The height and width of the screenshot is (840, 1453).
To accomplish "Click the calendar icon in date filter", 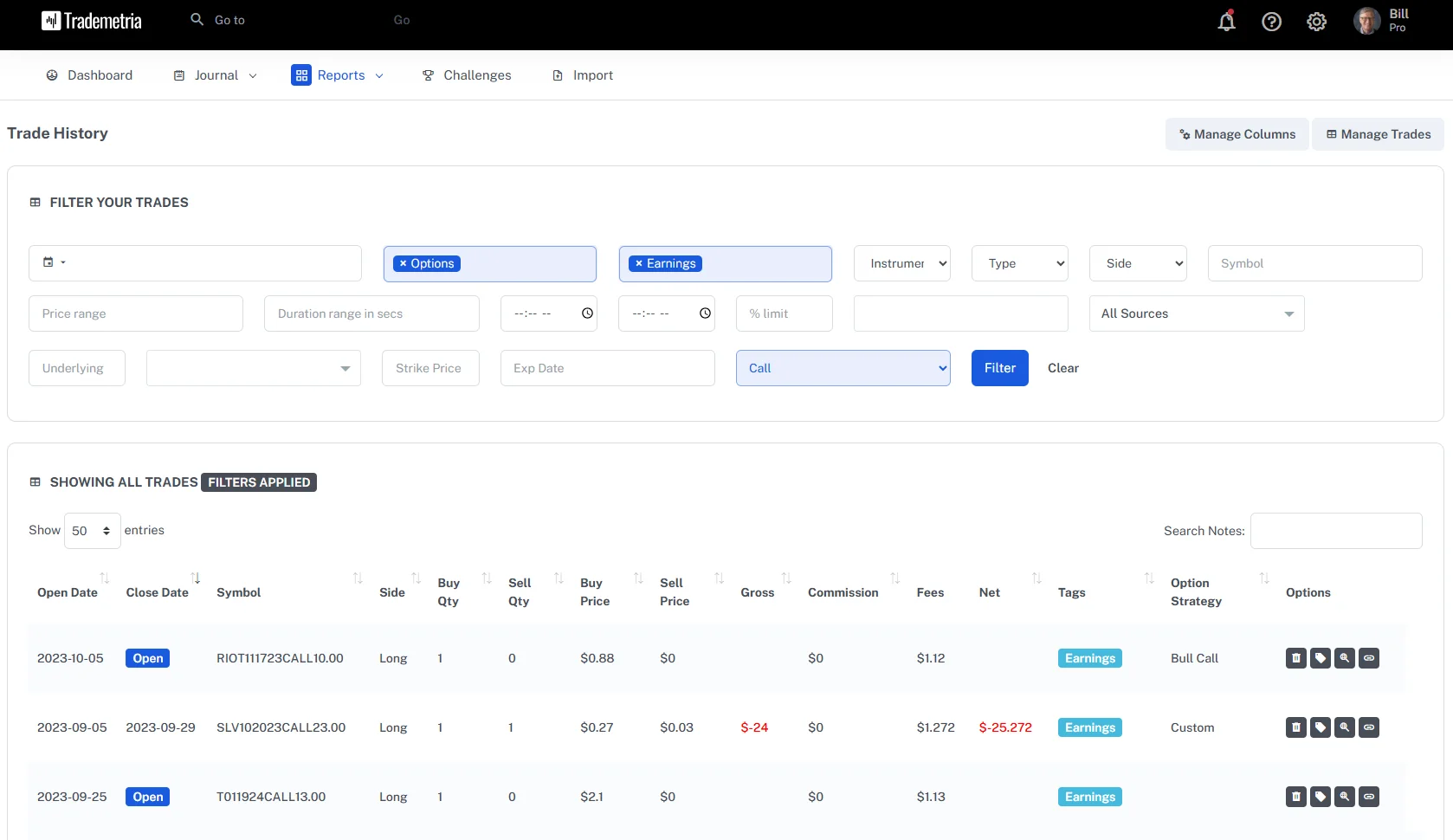I will (49, 262).
